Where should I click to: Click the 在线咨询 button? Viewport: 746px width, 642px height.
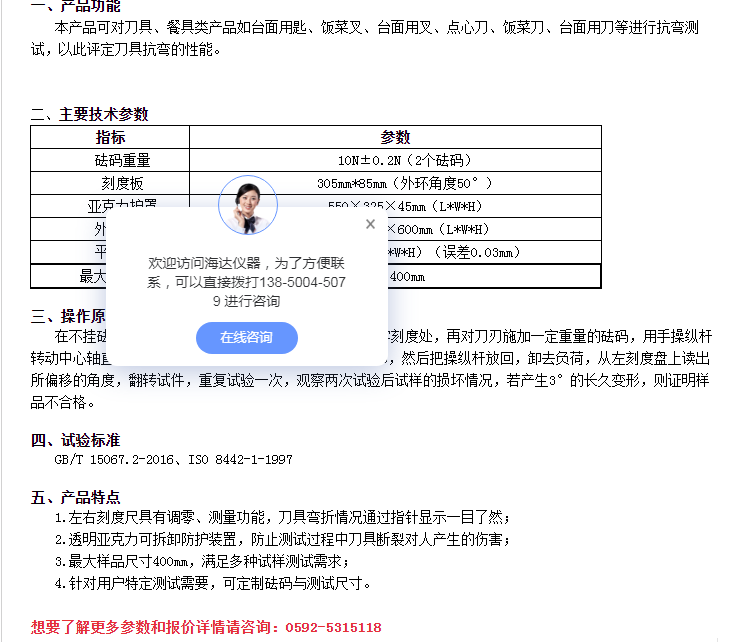(x=247, y=338)
